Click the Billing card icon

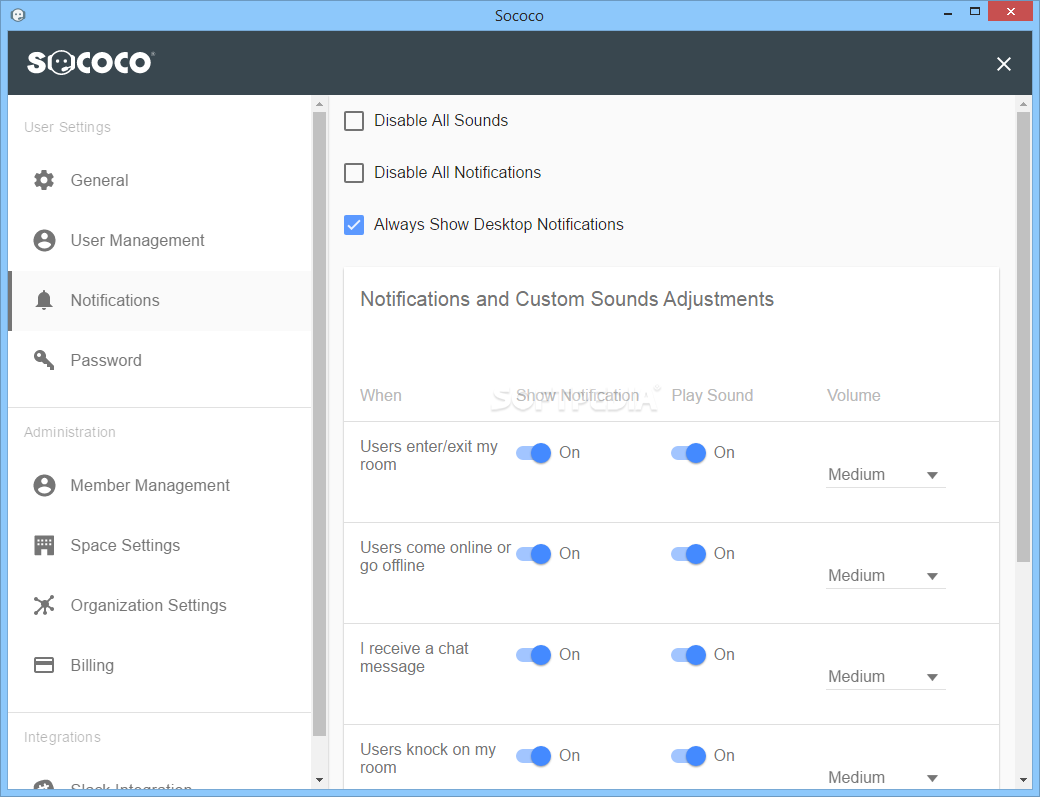coord(44,665)
